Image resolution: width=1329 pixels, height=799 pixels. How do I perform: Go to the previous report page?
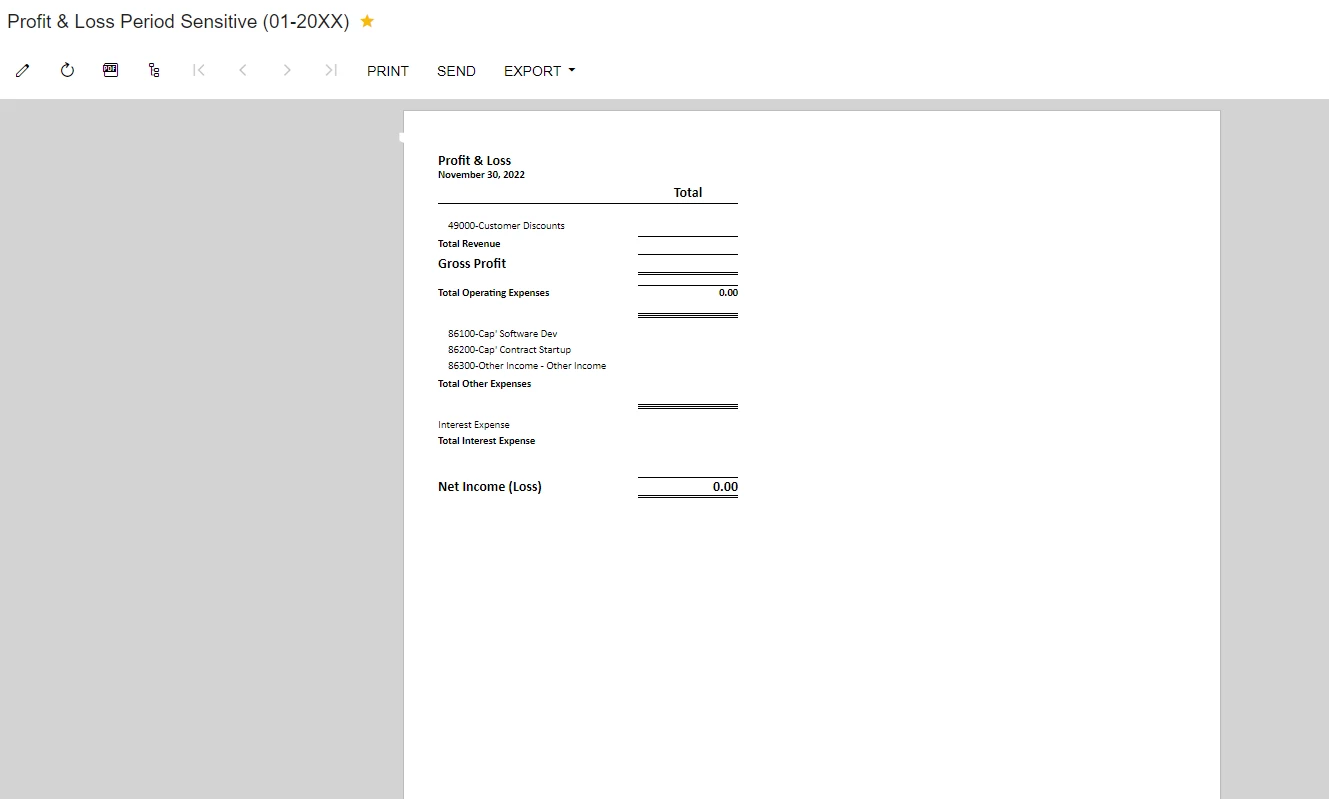(x=243, y=70)
